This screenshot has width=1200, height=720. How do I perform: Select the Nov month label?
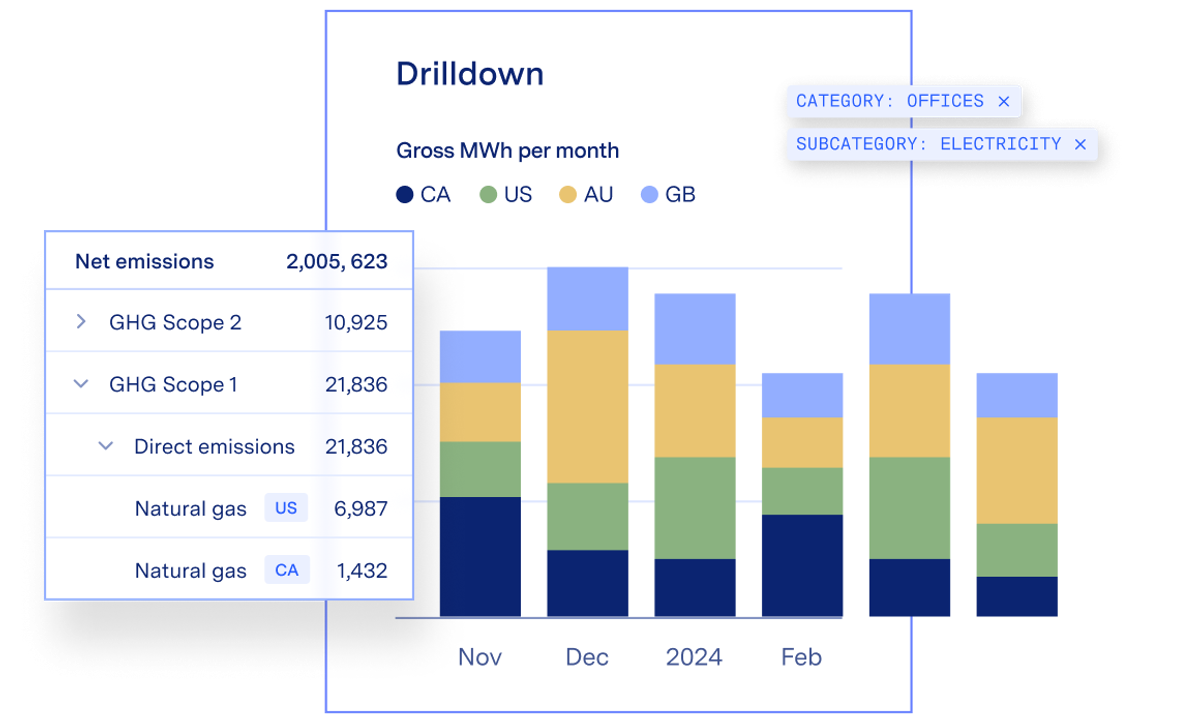(480, 657)
